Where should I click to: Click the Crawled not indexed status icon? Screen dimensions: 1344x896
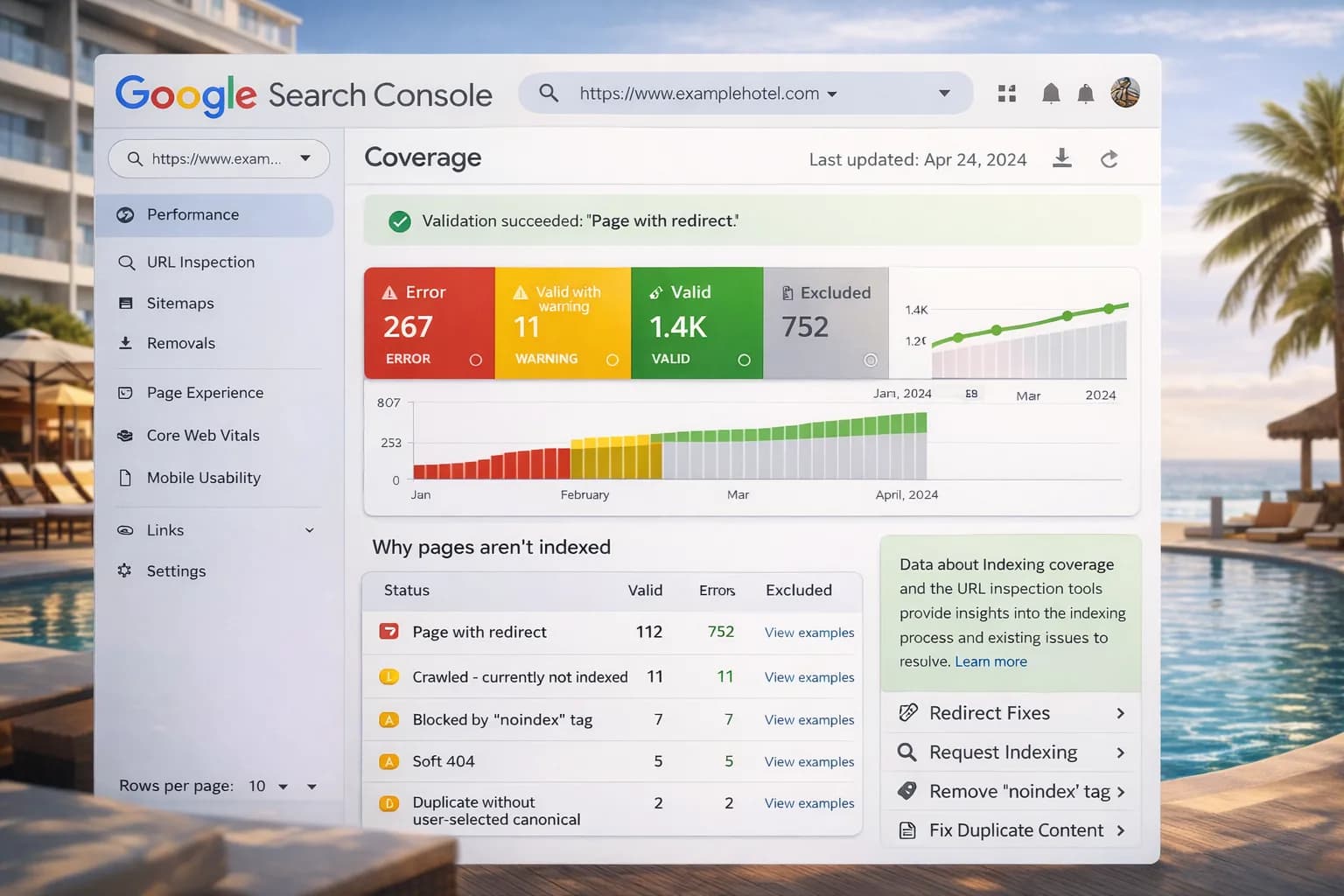pos(388,676)
